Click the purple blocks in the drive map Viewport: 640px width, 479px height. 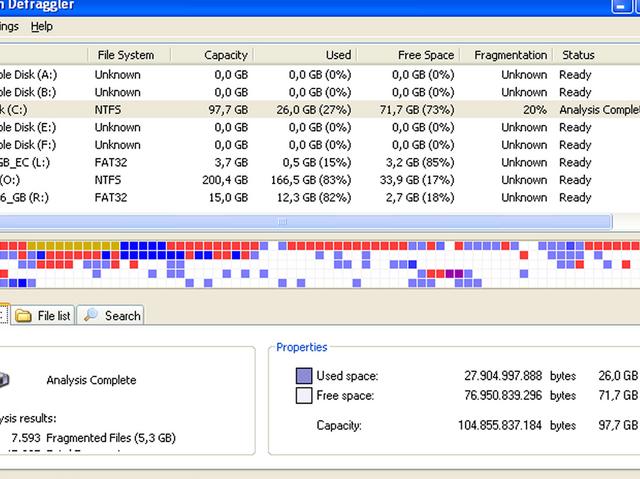(x=454, y=273)
